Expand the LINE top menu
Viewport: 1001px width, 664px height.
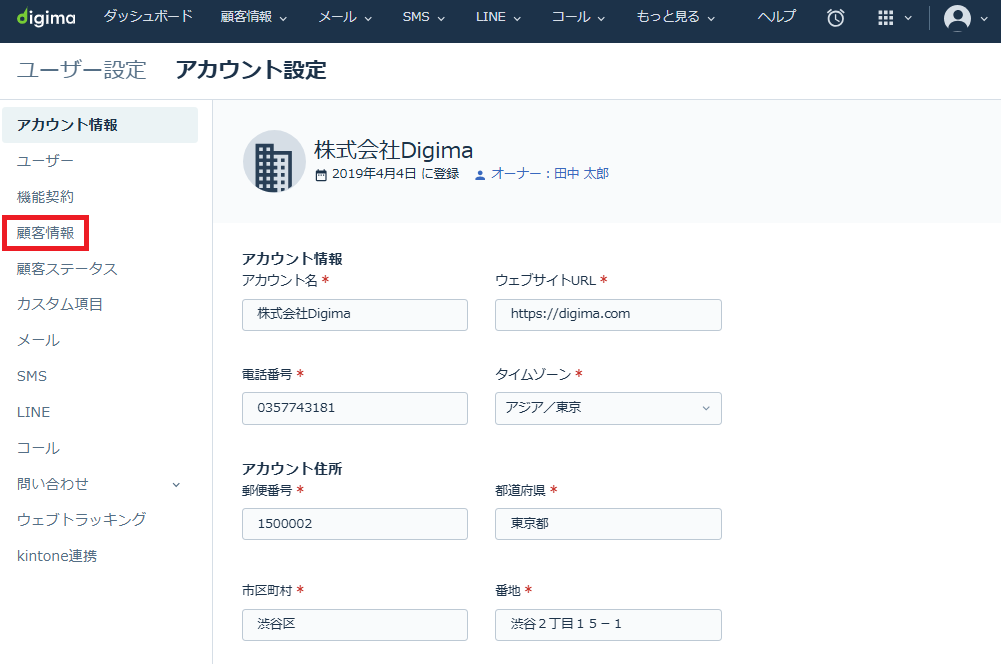[x=498, y=17]
